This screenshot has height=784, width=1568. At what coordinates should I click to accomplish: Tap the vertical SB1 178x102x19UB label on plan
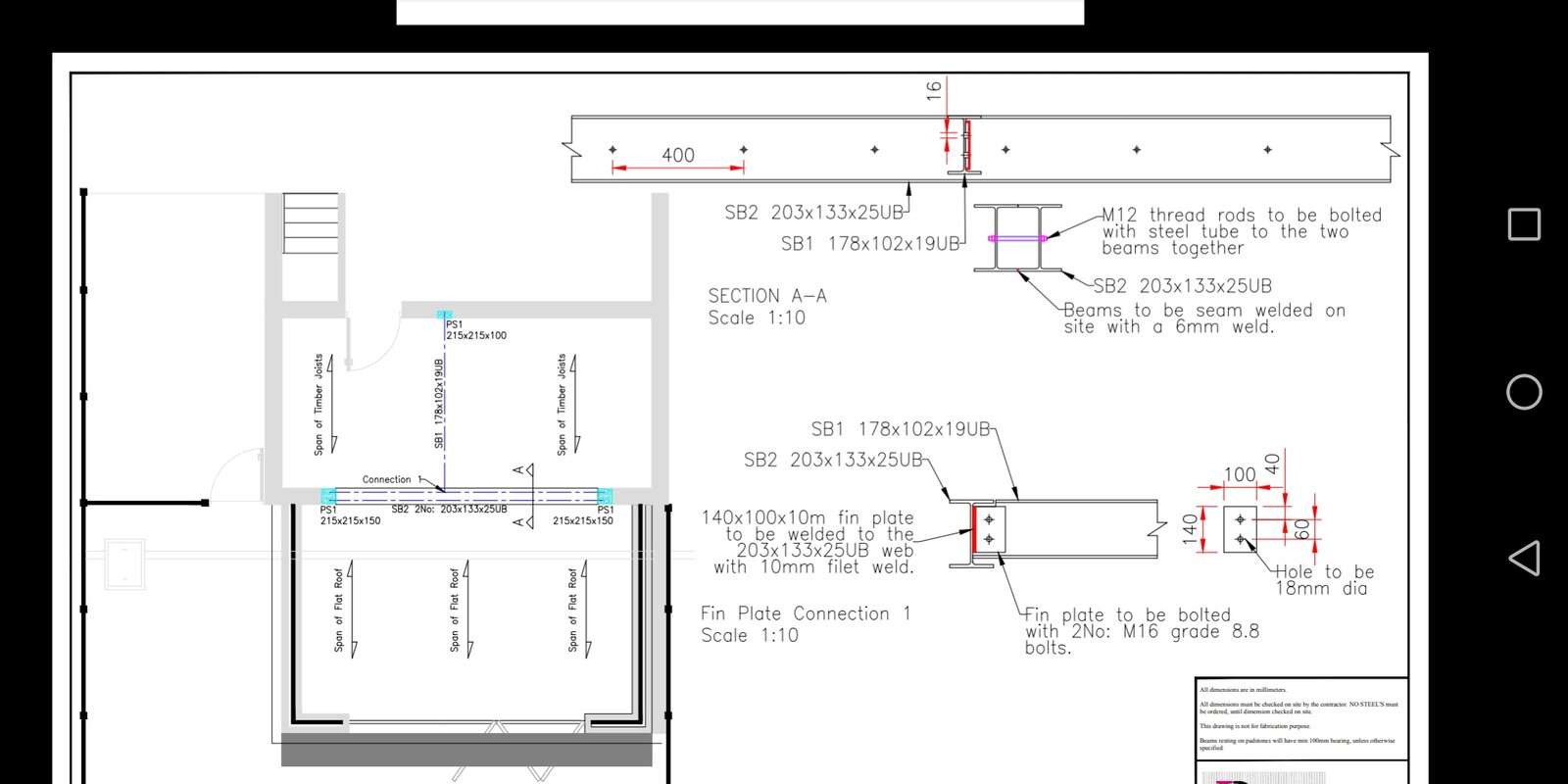[x=439, y=404]
